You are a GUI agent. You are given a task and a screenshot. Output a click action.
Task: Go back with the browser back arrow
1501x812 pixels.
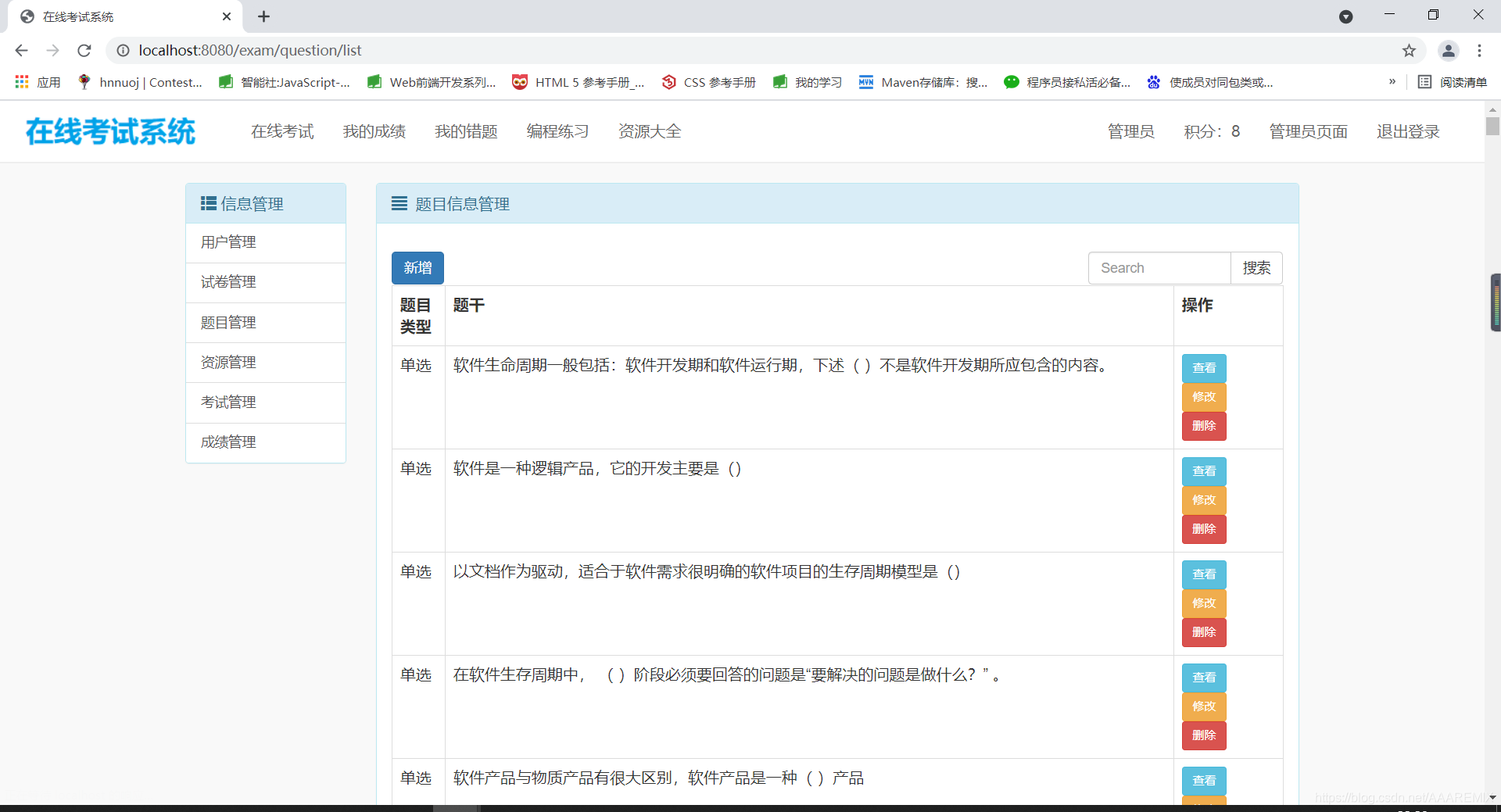point(21,50)
